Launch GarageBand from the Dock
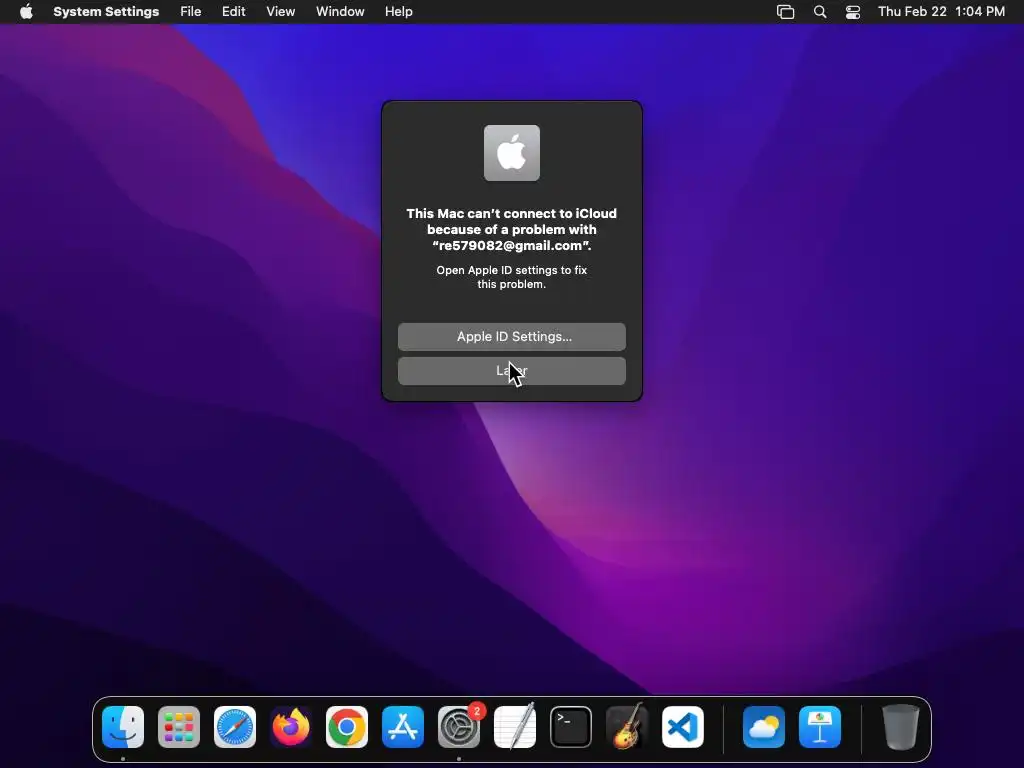1024x768 pixels. tap(627, 727)
